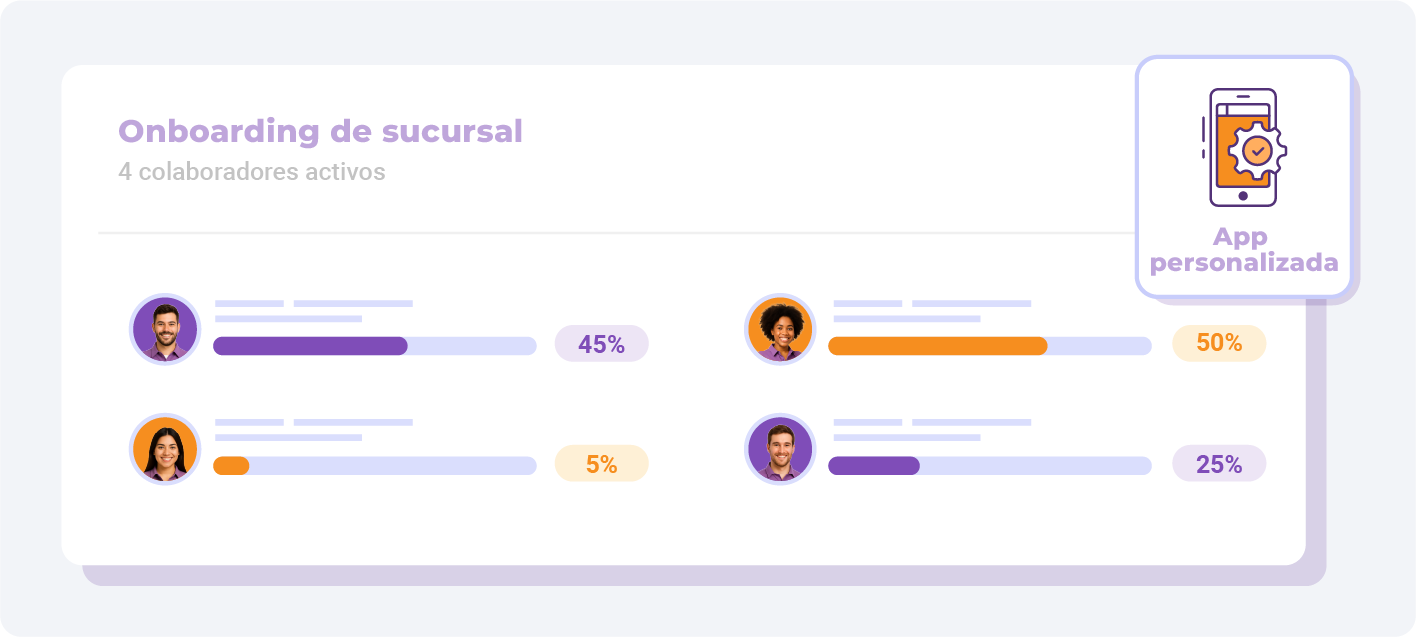
Task: Click the 45% purple badge
Action: (x=602, y=344)
